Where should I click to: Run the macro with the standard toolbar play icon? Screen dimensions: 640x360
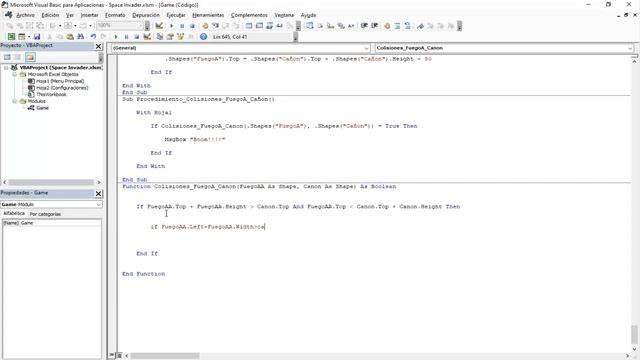coord(116,37)
